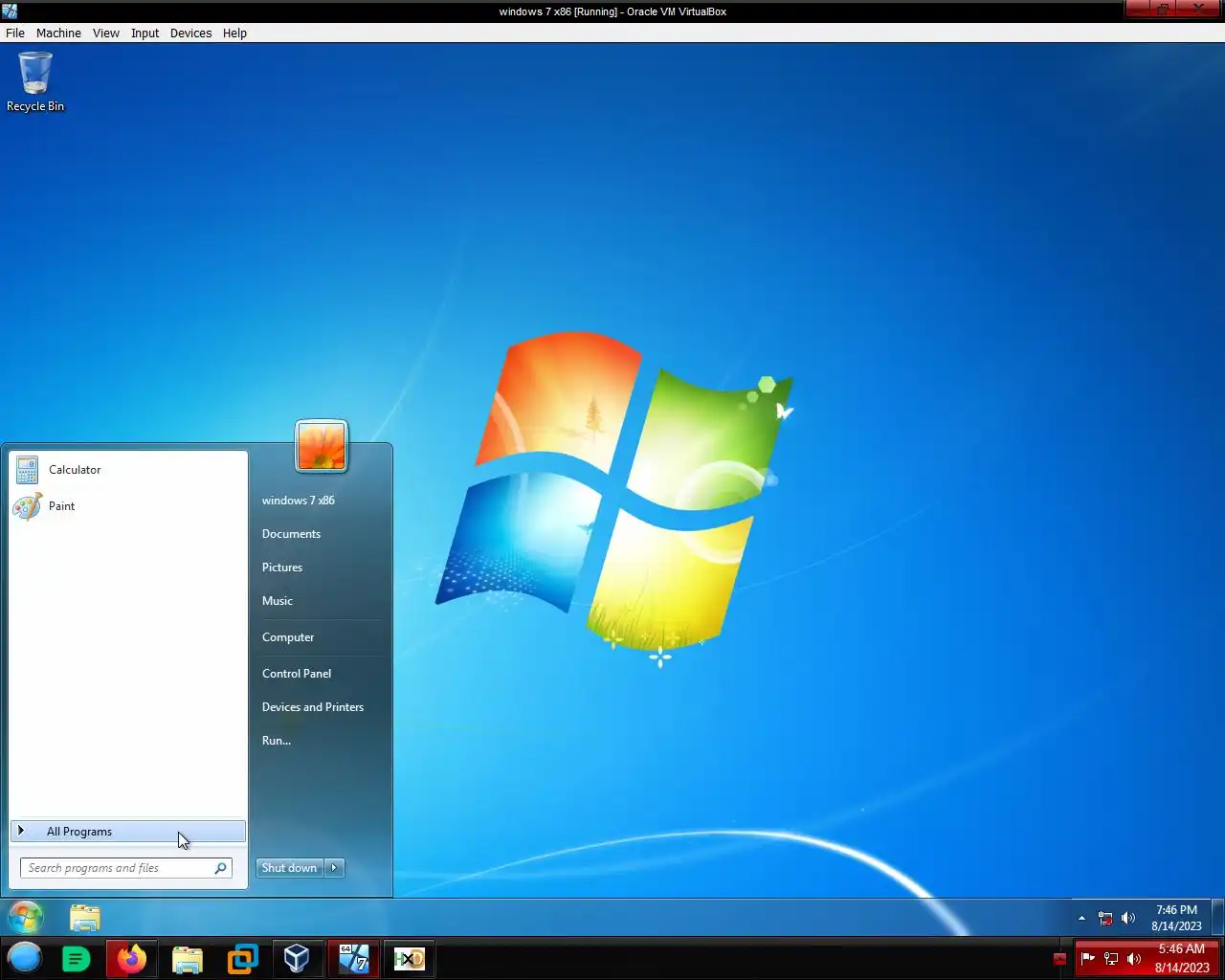
Task: Open Control Panel from Start menu
Action: coord(297,674)
